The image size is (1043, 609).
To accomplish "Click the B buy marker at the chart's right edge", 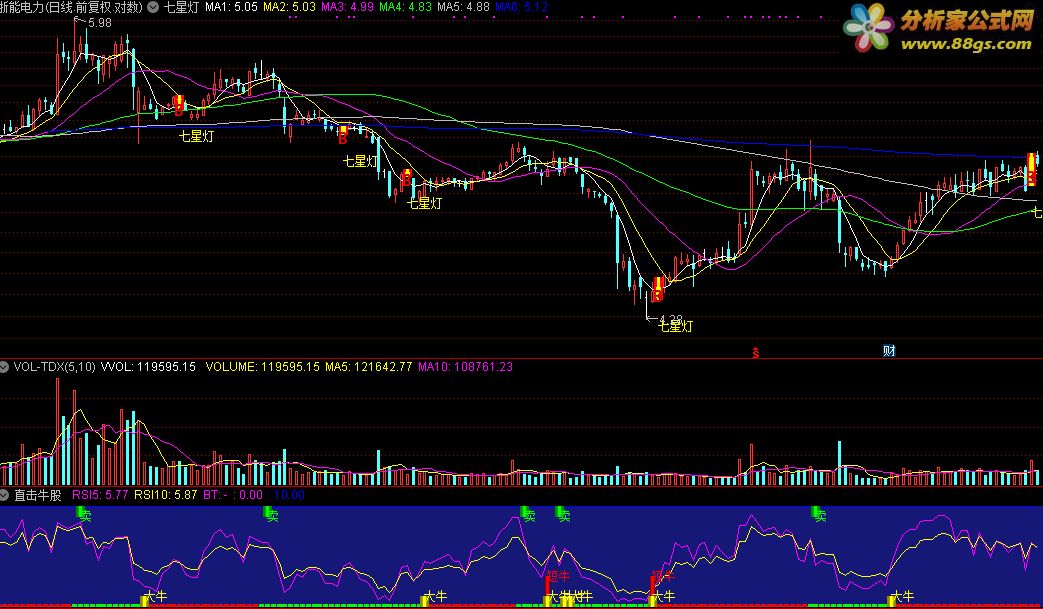I will [1031, 170].
